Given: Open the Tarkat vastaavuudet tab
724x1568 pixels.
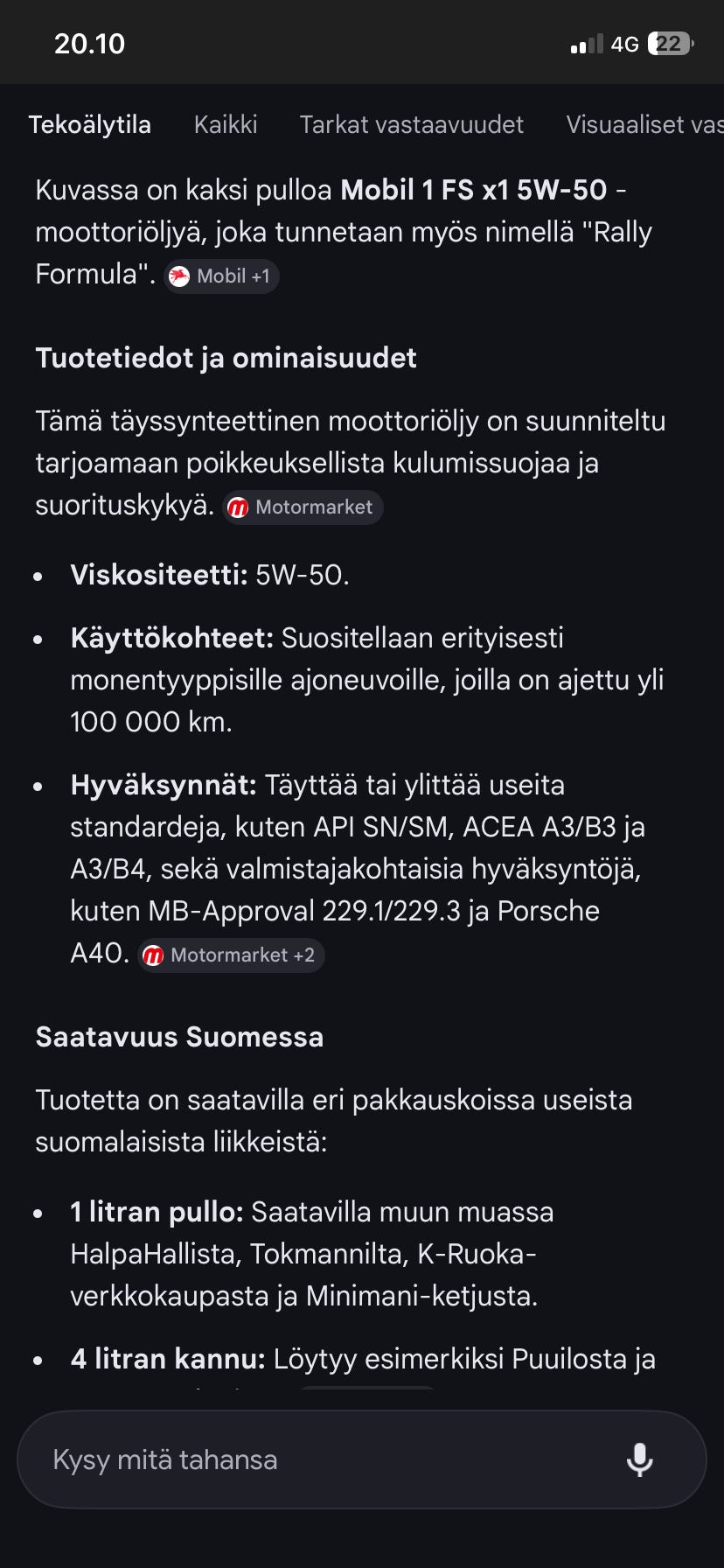Looking at the screenshot, I should [412, 124].
